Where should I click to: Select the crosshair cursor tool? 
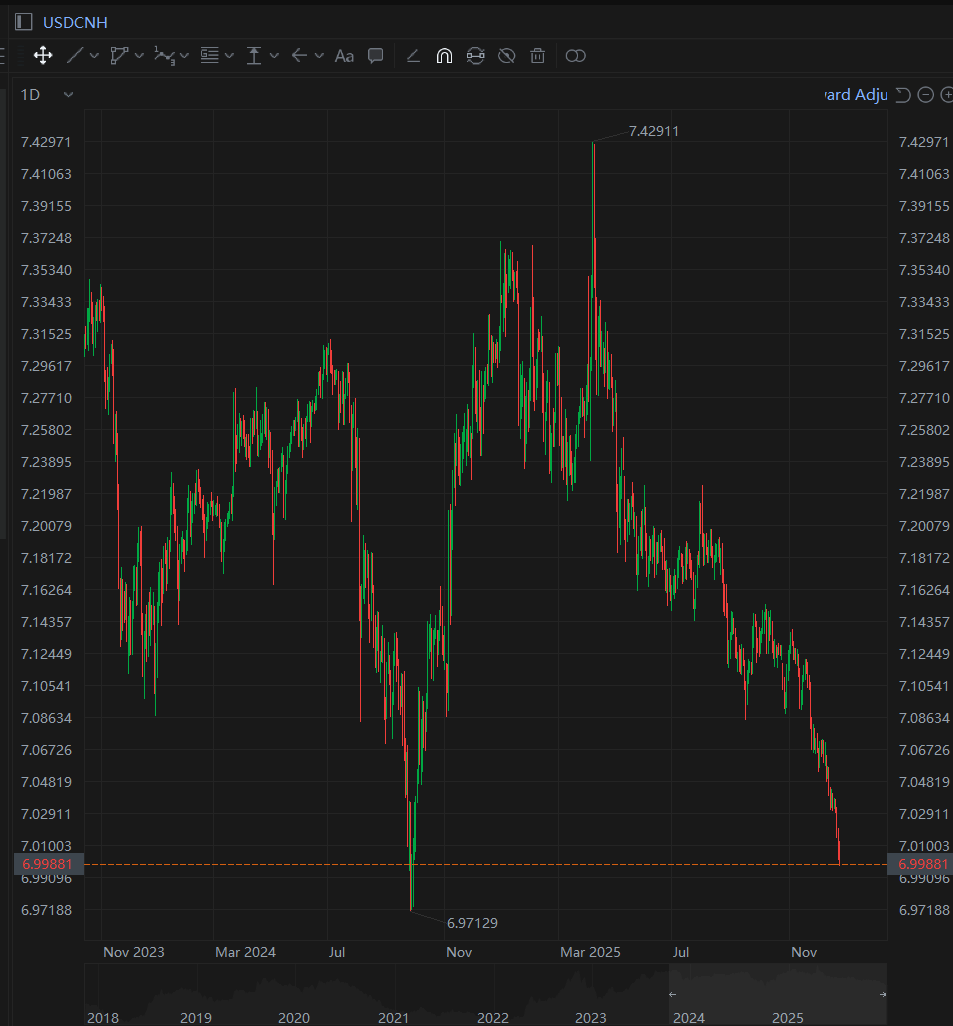pos(43,56)
